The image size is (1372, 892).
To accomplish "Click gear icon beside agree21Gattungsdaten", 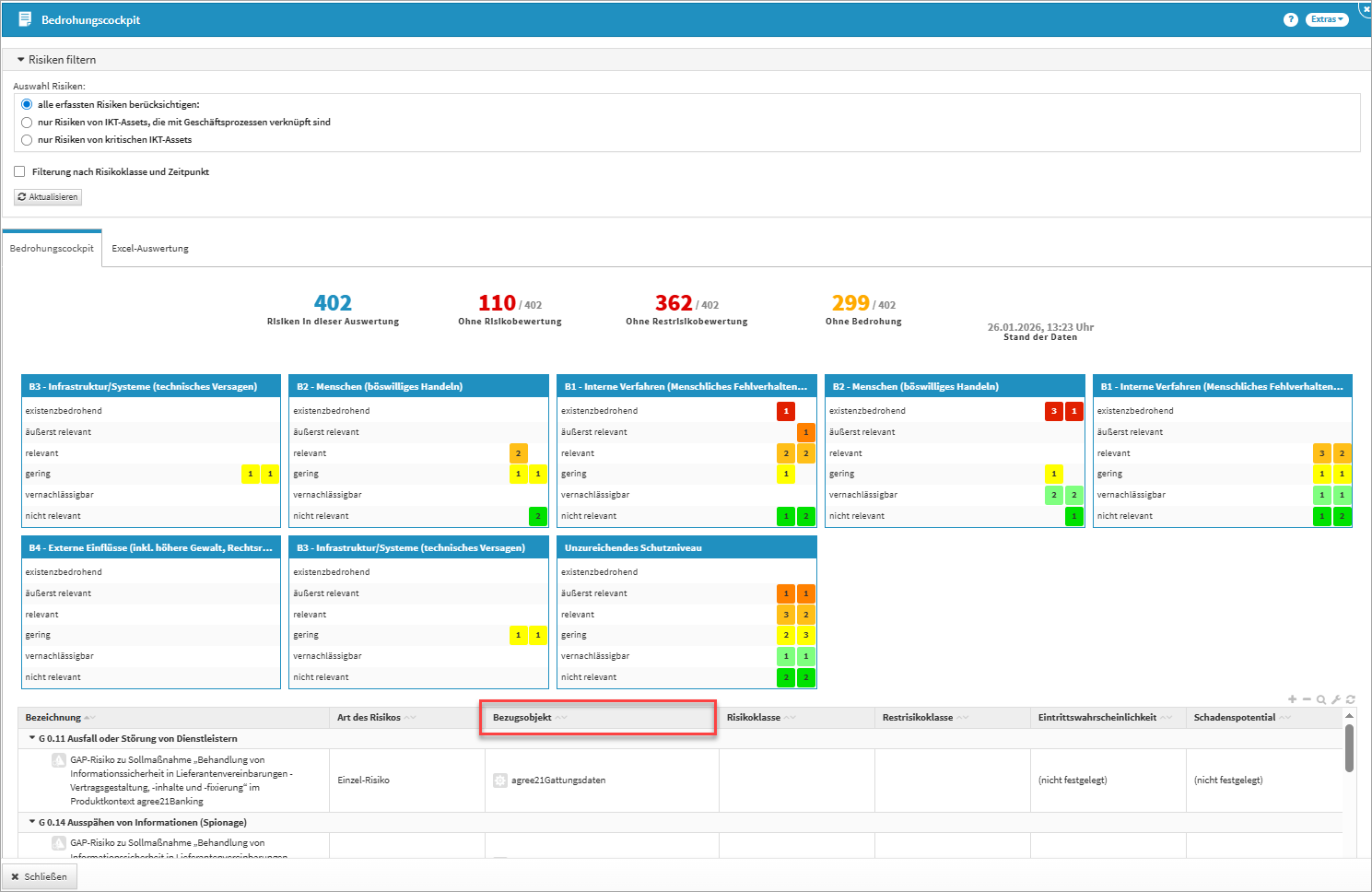I will click(500, 780).
